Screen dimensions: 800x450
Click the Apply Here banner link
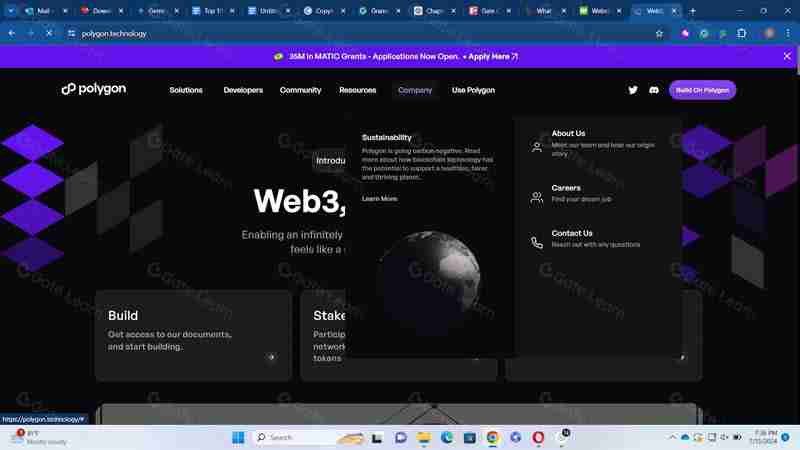tap(492, 57)
